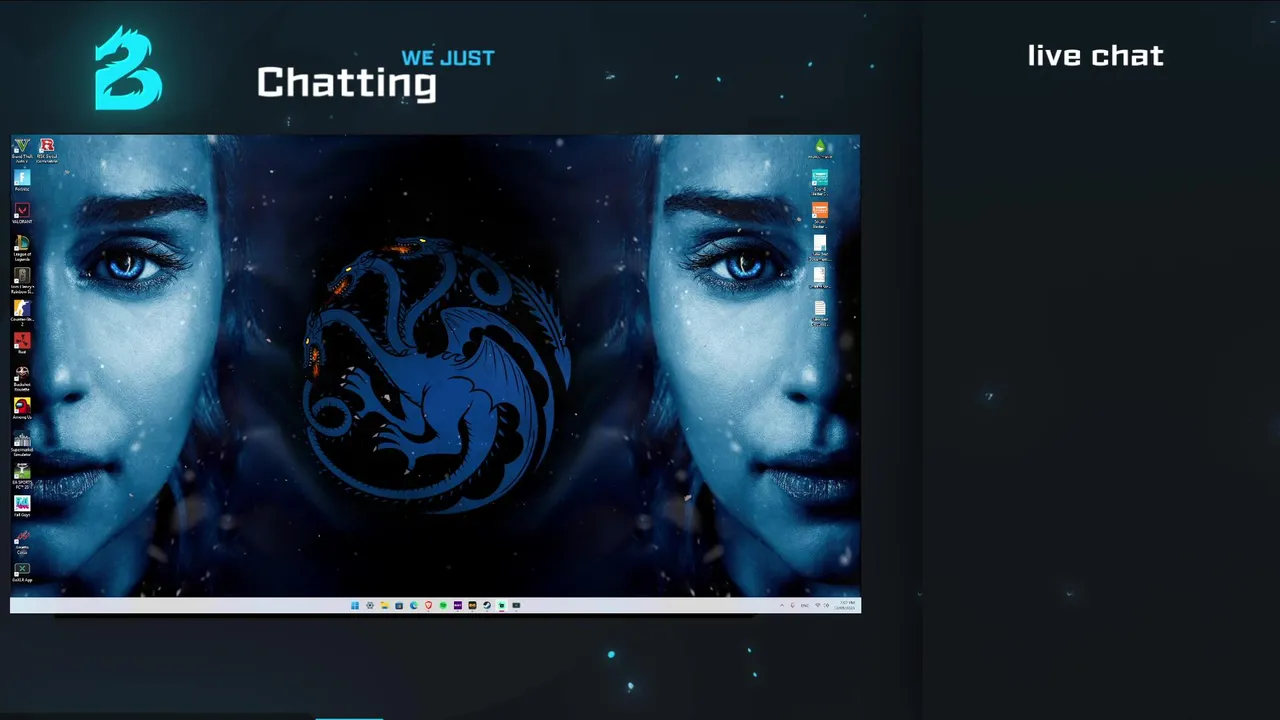The width and height of the screenshot is (1280, 720).
Task: Open the EA SPORTS FC shortcut
Action: 21,475
